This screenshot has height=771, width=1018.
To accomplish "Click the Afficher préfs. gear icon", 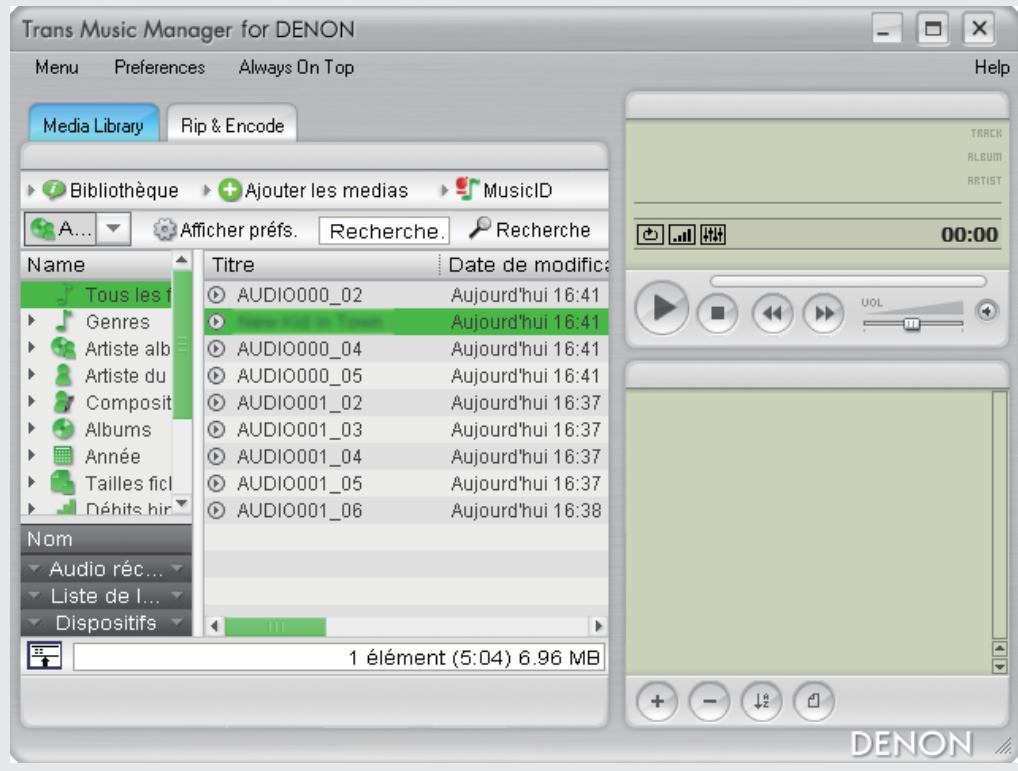I will click(164, 229).
